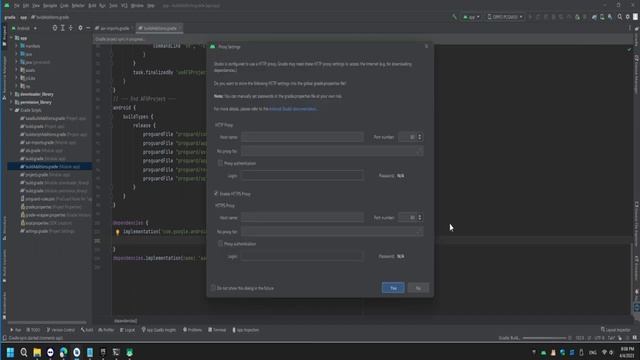This screenshot has height=360, width=640.
Task: Open the Build tool window at bottom
Action: coord(87,330)
